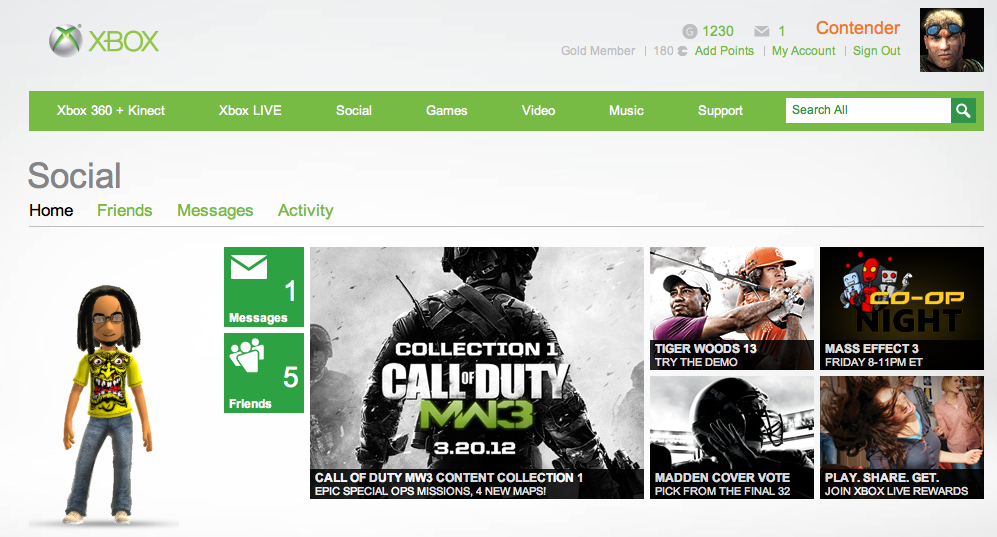The height and width of the screenshot is (537, 997).
Task: Click the Microsoft Points coin icon
Action: [682, 51]
